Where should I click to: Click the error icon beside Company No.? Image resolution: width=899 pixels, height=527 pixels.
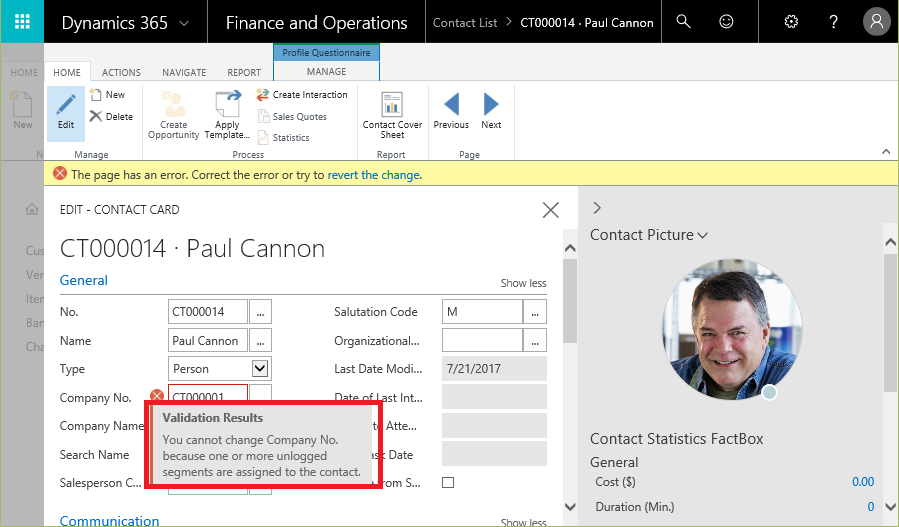point(157,396)
